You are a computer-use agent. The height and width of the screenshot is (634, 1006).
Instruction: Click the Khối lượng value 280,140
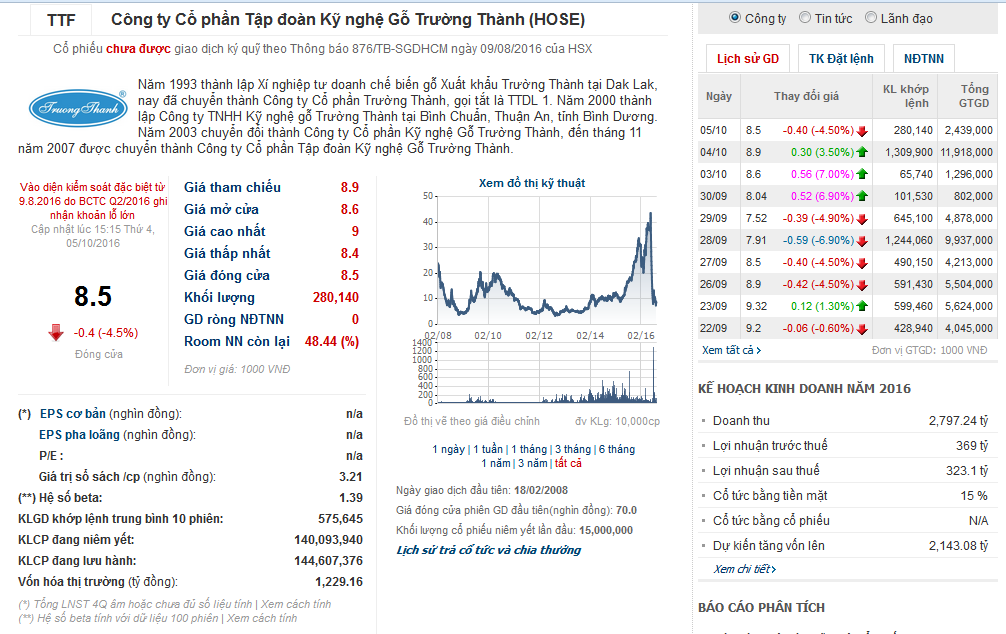(336, 298)
